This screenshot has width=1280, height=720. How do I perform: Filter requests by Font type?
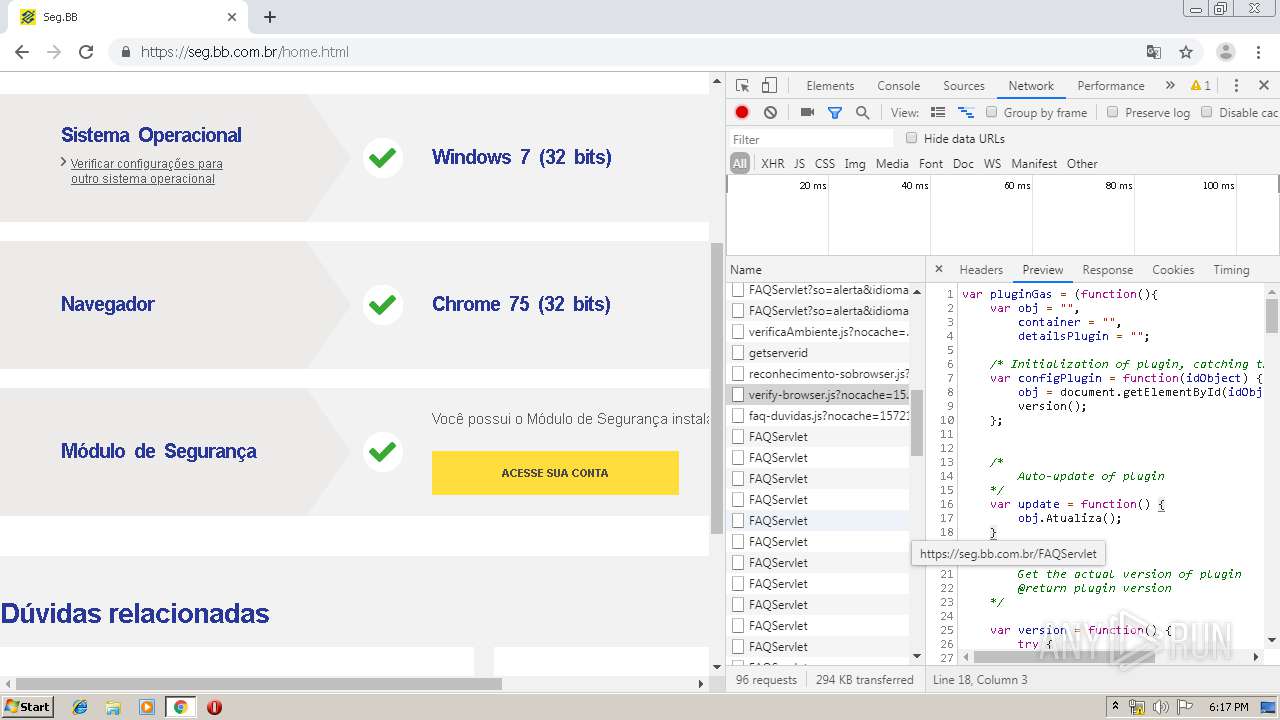[931, 164]
